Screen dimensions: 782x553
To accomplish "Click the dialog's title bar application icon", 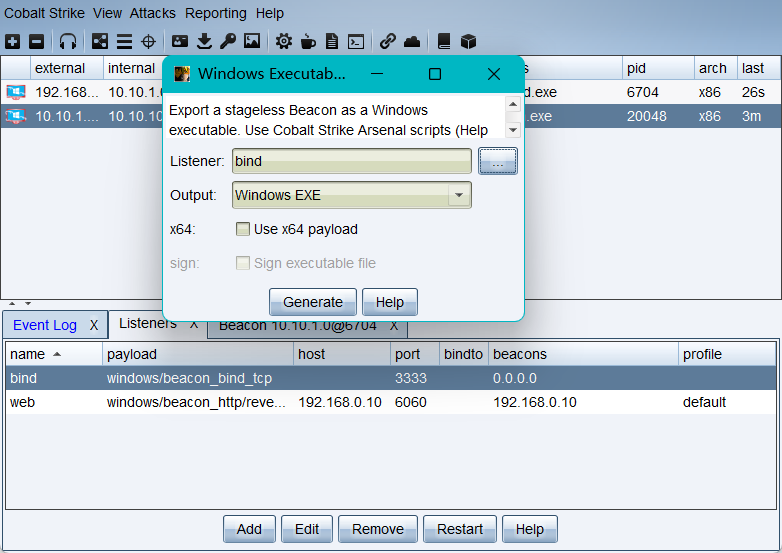I will [x=182, y=74].
